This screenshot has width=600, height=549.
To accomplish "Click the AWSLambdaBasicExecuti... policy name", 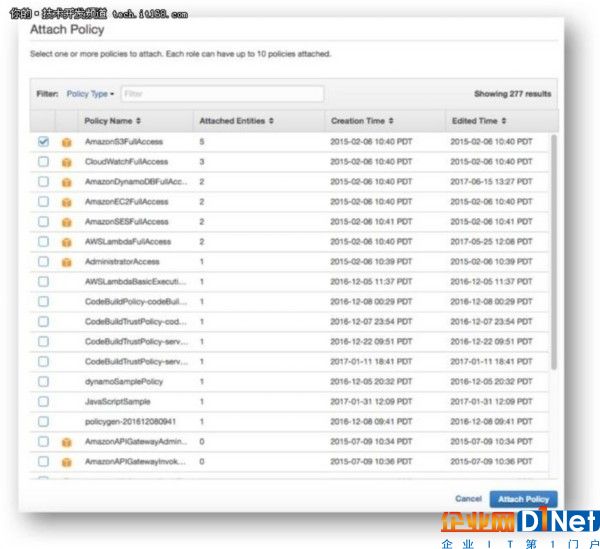I will tap(135, 282).
